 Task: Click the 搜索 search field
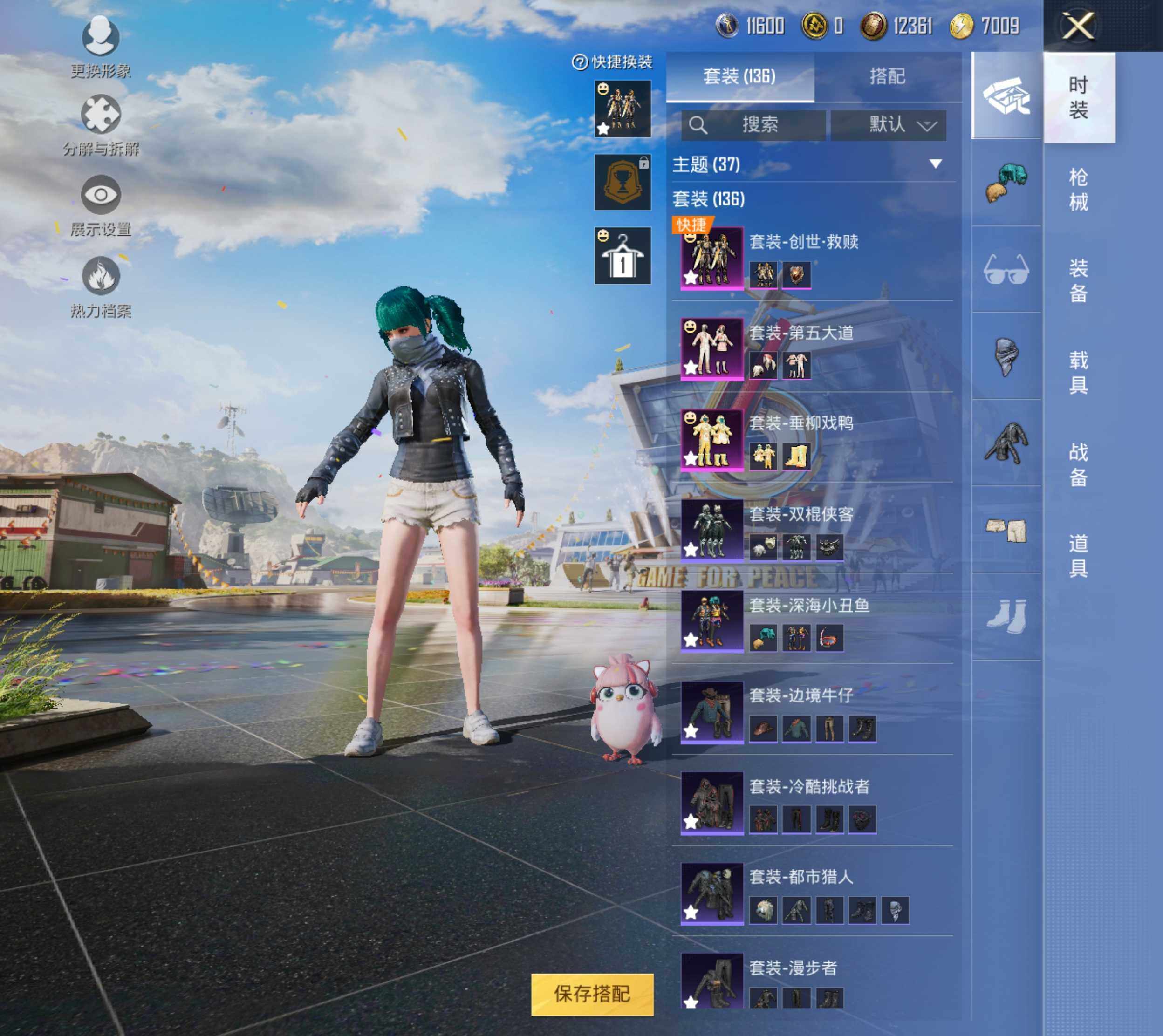tap(753, 125)
